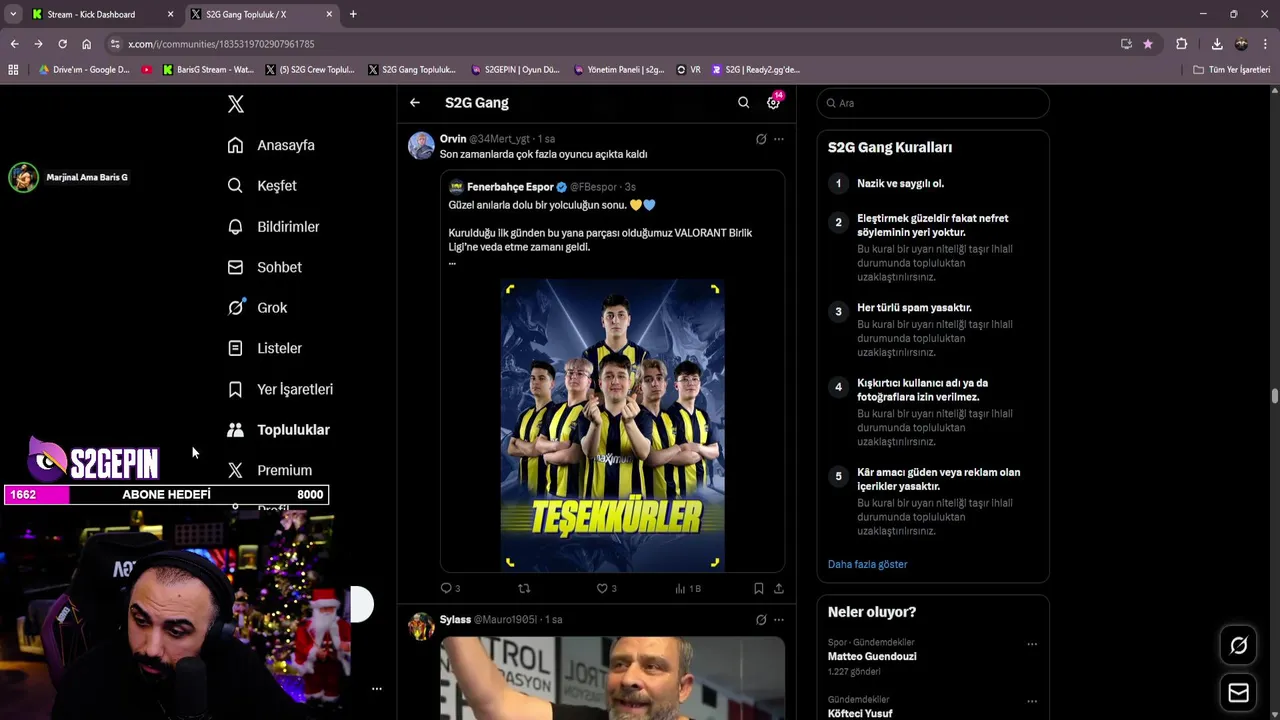The width and height of the screenshot is (1280, 720).
Task: Open Grok from sidebar
Action: [x=257, y=308]
